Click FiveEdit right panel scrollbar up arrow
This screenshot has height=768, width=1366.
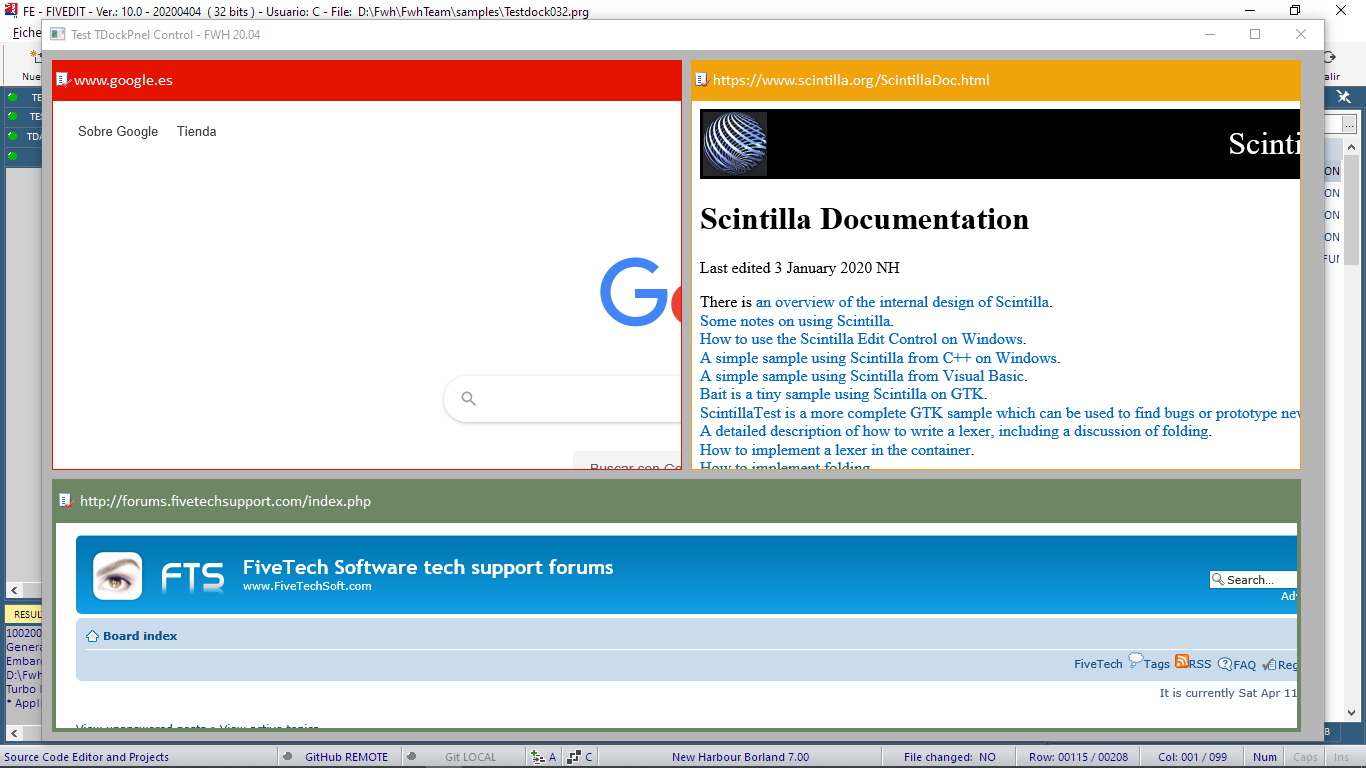(x=1351, y=148)
